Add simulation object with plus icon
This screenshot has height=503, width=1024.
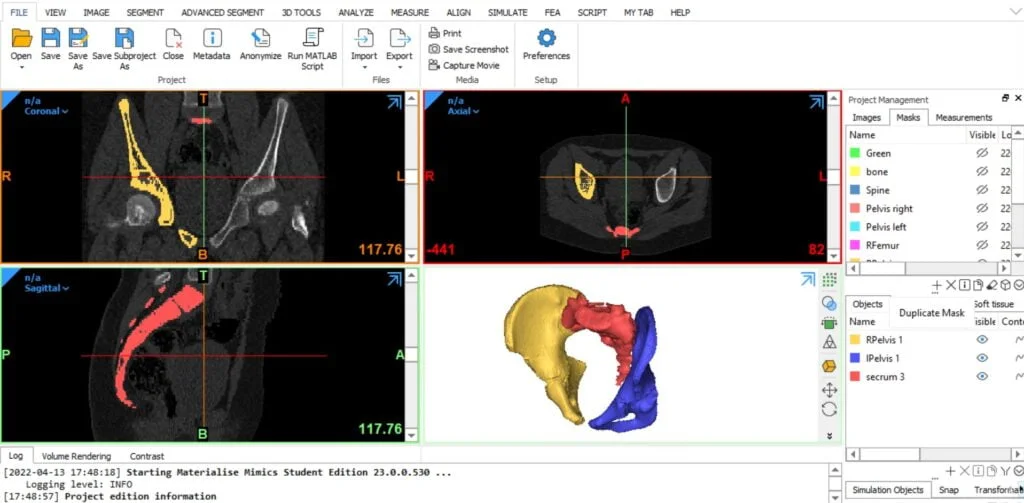tap(950, 470)
